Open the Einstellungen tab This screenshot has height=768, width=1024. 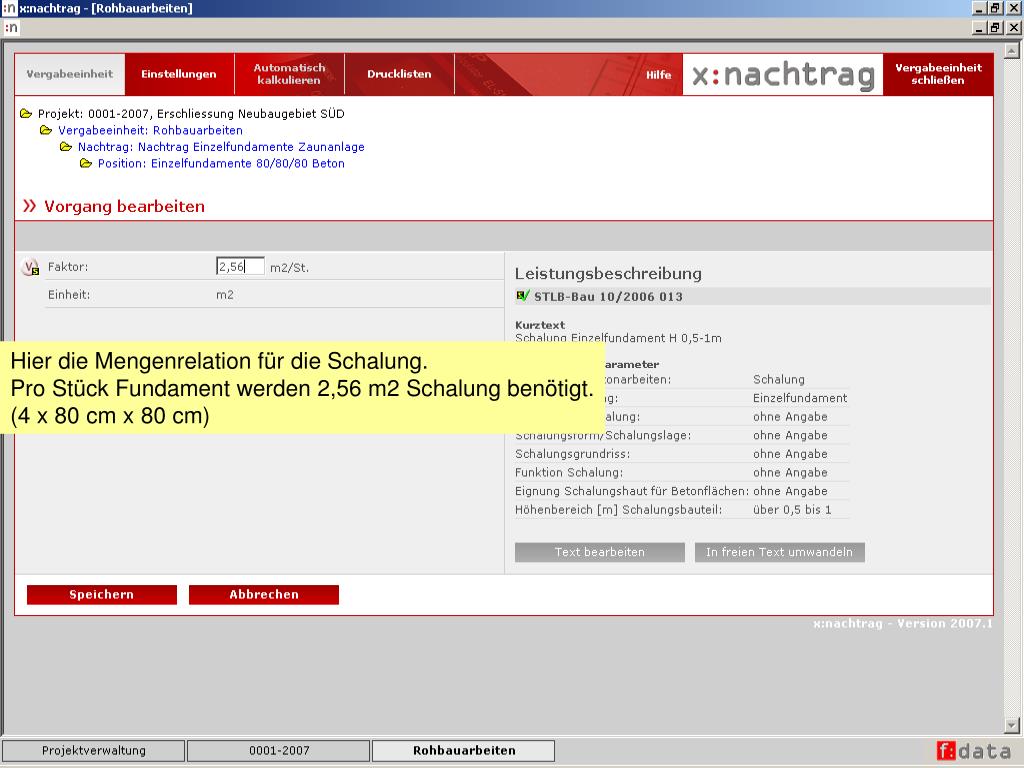point(179,74)
